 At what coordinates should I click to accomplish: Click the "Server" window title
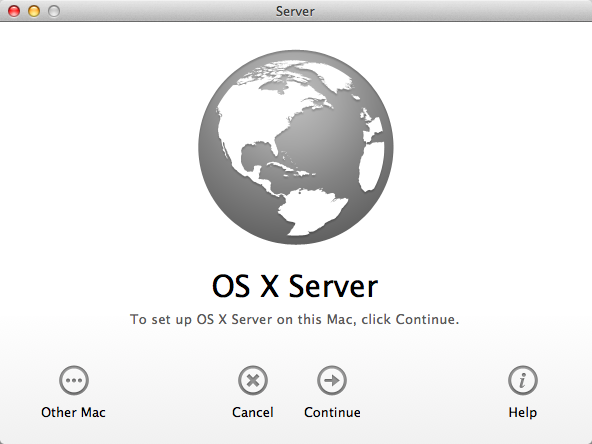pos(295,11)
